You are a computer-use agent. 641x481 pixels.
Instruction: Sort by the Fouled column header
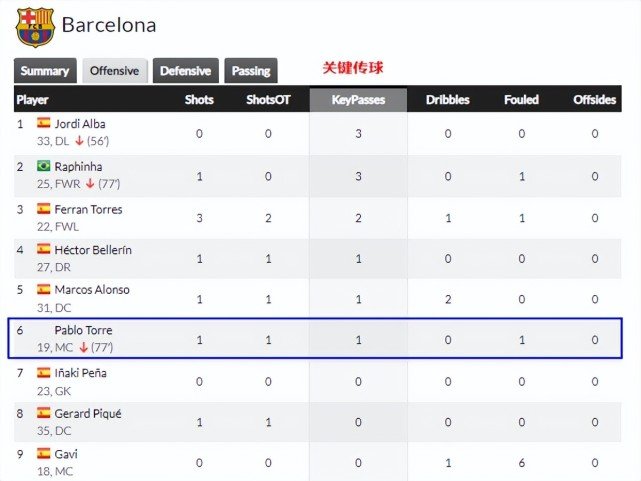[521, 100]
